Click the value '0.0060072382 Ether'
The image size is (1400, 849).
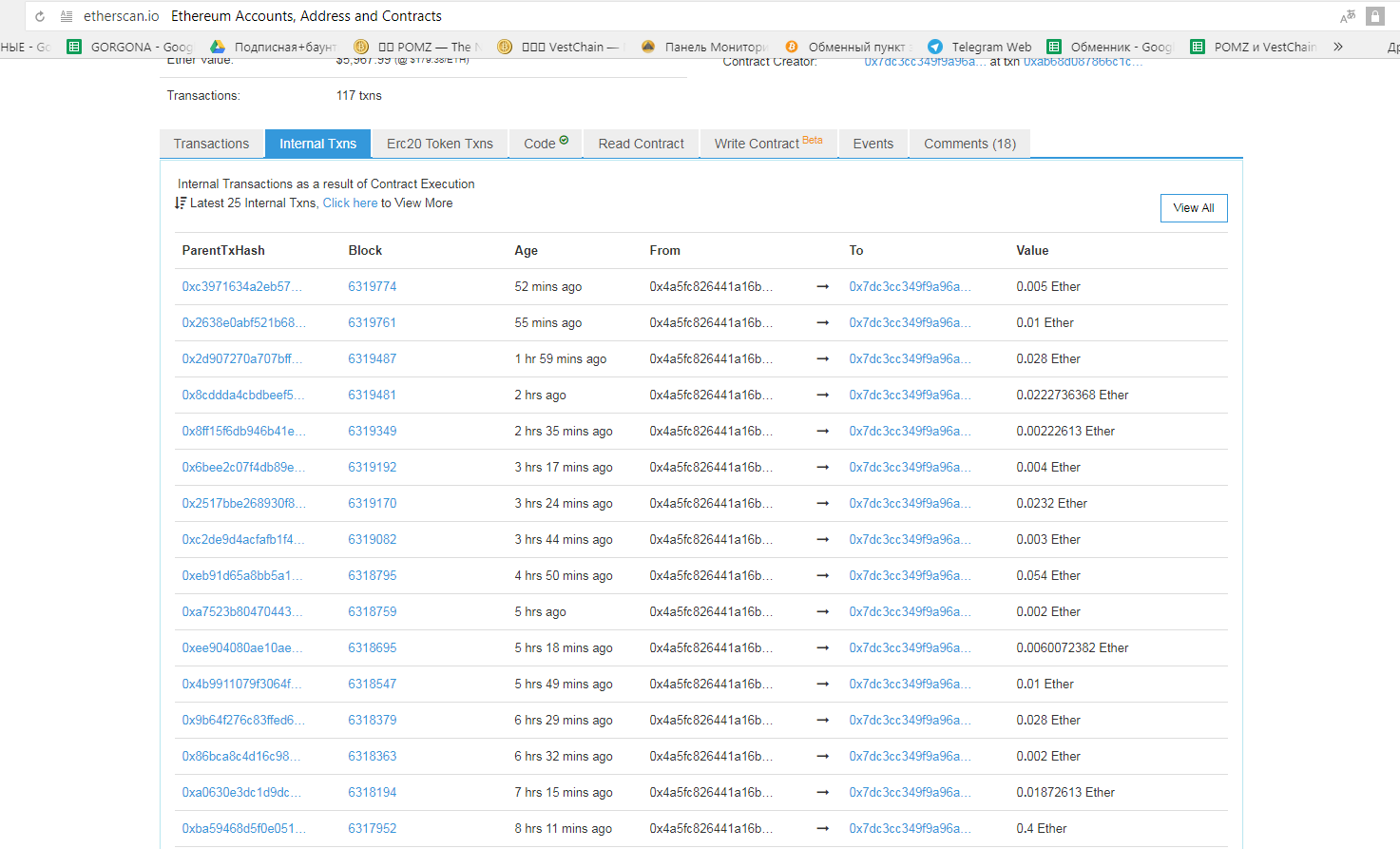click(1072, 647)
